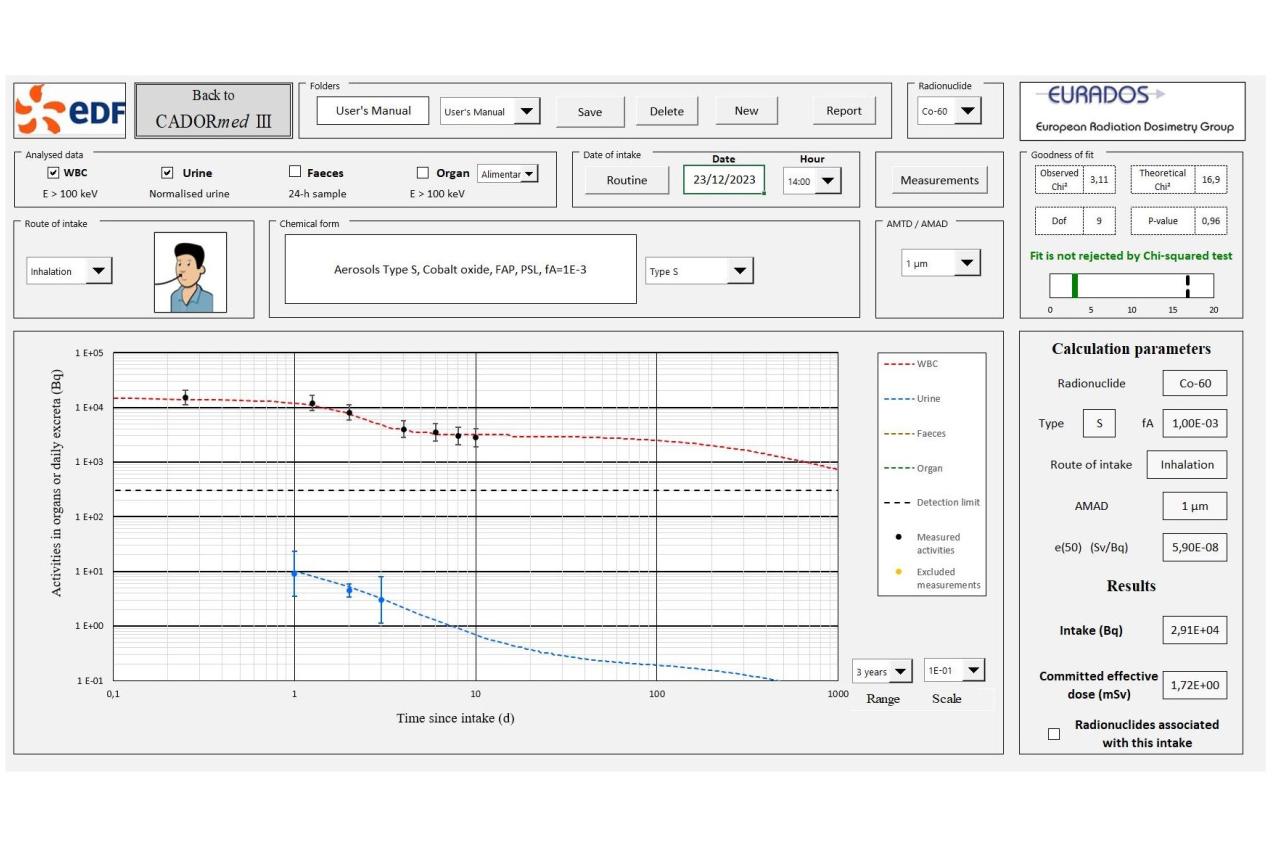Click the Save folder button
This screenshot has height=848, width=1272.
590,111
